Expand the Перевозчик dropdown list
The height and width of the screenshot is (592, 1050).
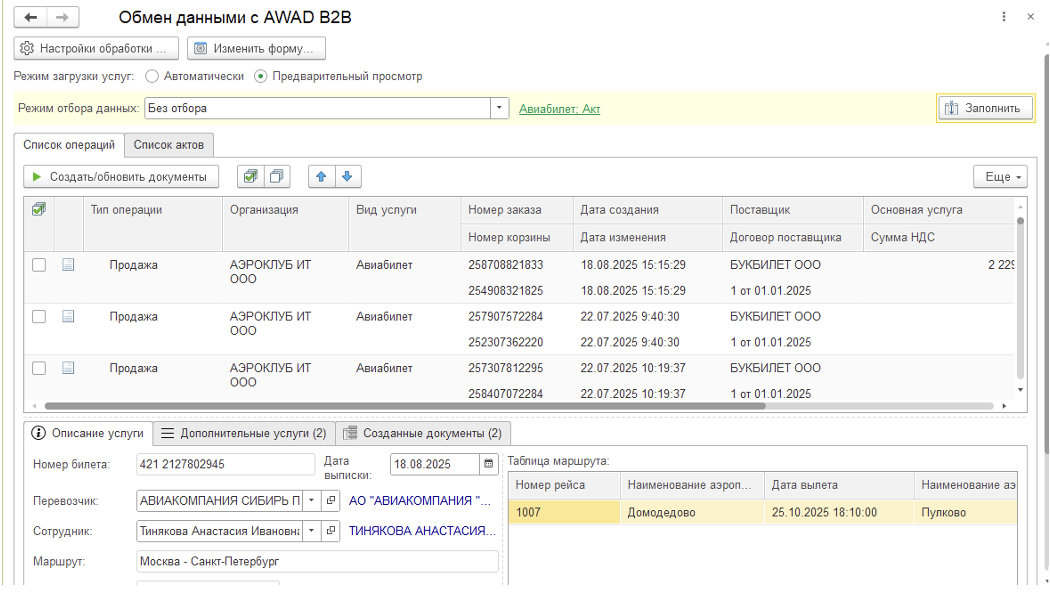pyautogui.click(x=310, y=500)
